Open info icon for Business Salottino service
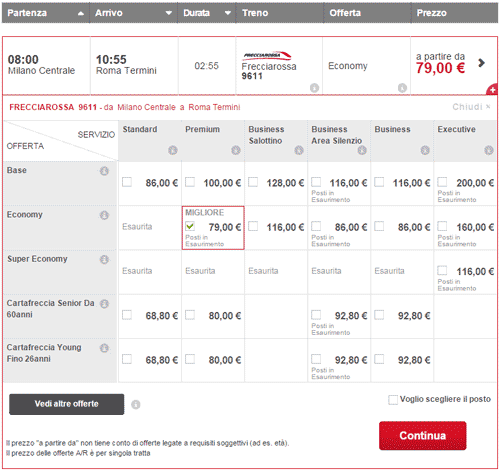This screenshot has width=500, height=471. point(299,150)
